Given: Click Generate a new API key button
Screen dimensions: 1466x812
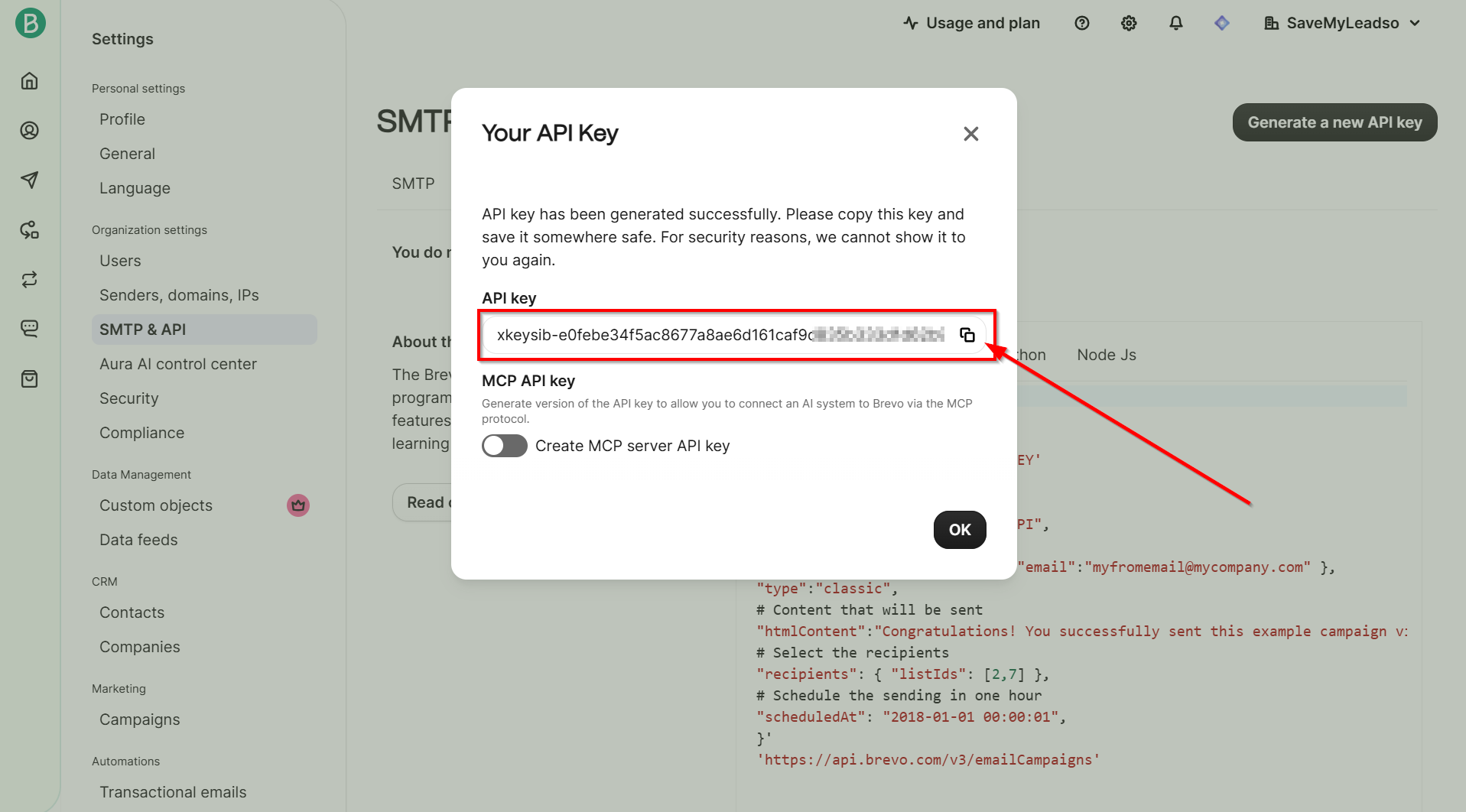Looking at the screenshot, I should point(1334,122).
